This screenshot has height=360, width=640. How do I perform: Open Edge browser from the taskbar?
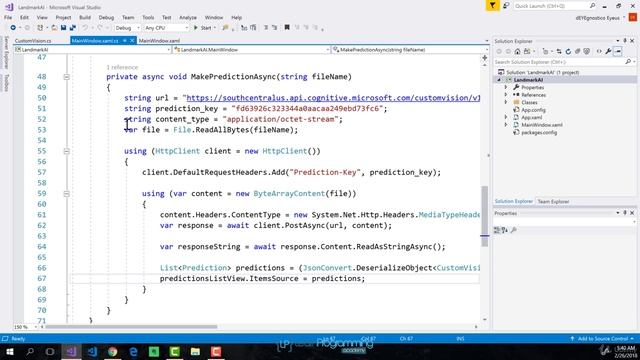[133, 351]
